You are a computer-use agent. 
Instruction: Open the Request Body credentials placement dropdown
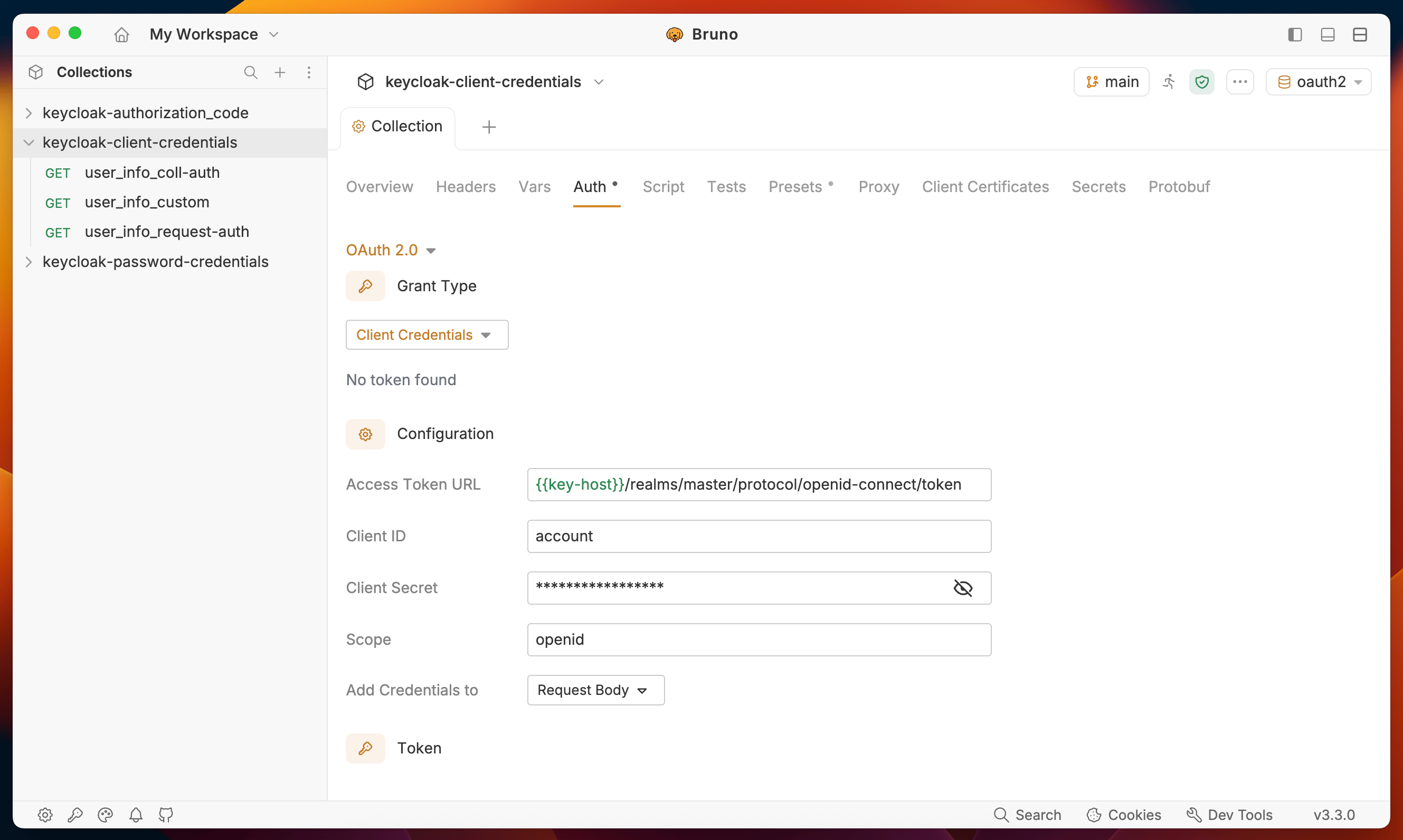point(595,690)
